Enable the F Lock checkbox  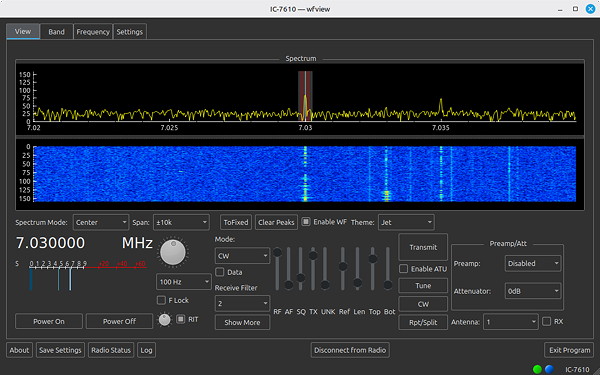161,300
